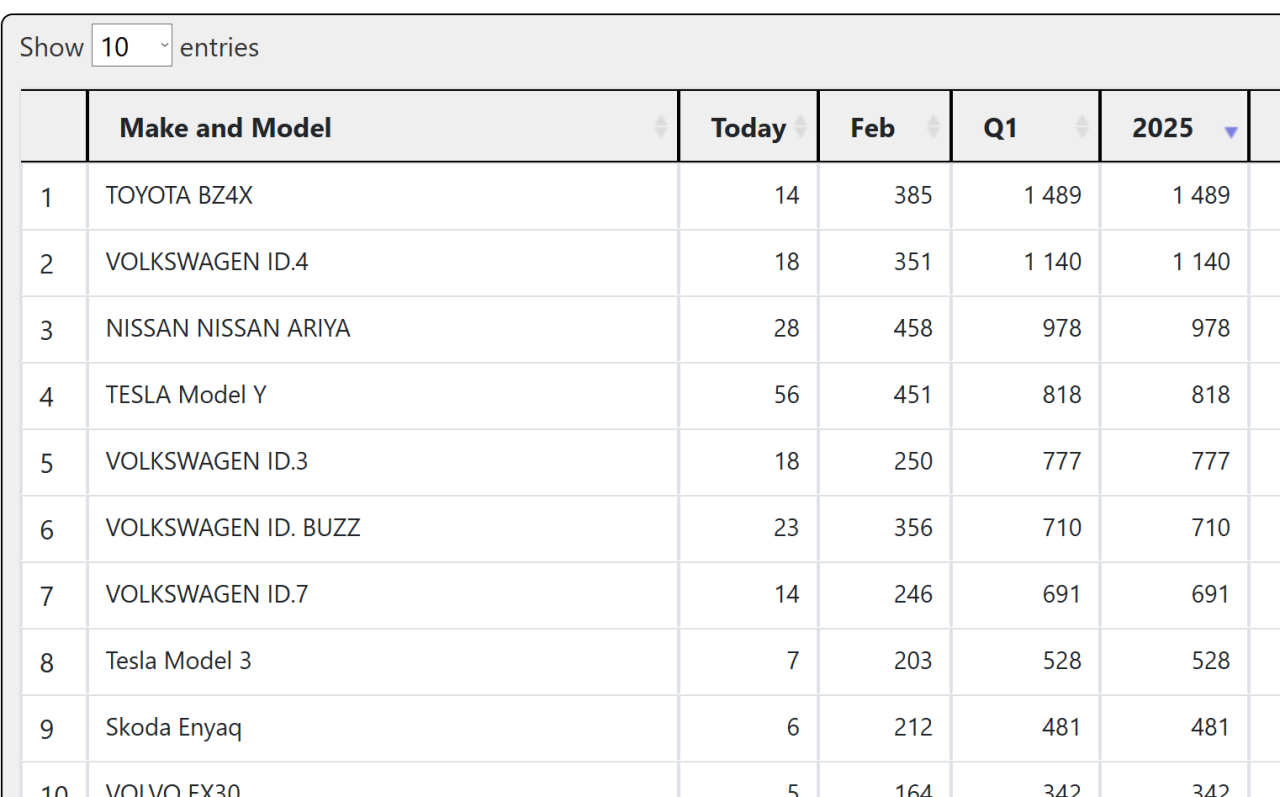Click the VOLKSWAGEN ID. BUZZ entry
1280x797 pixels.
(233, 528)
